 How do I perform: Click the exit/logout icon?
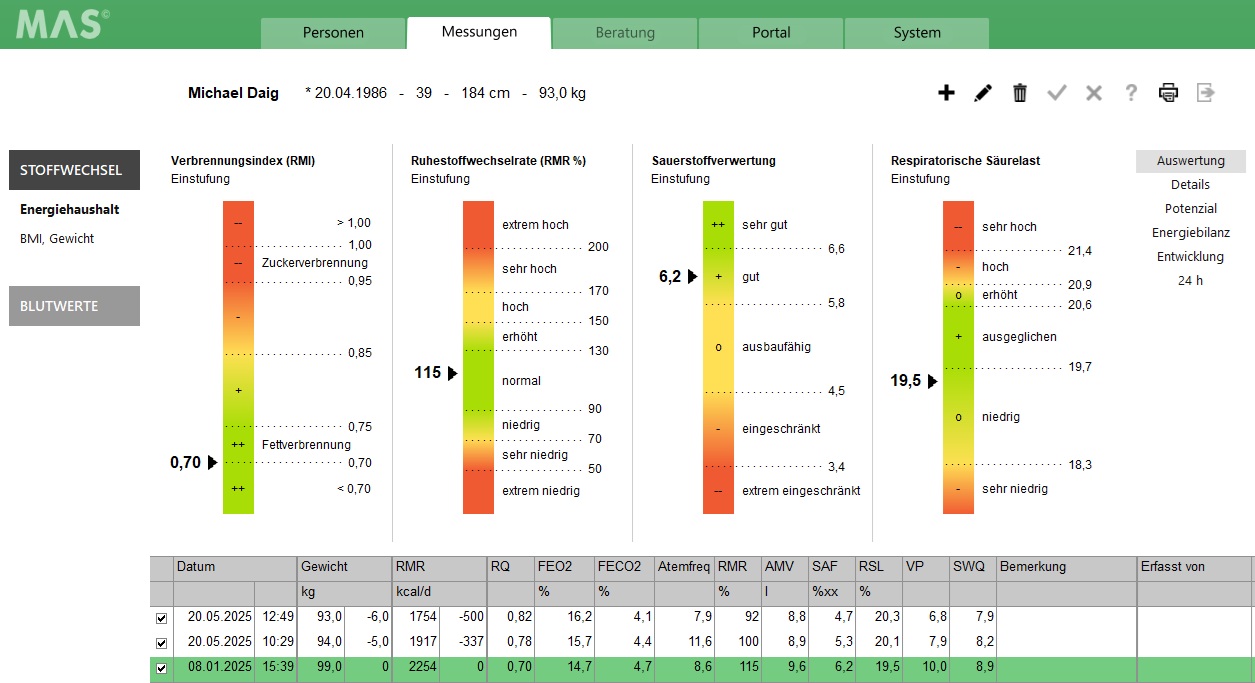1207,93
